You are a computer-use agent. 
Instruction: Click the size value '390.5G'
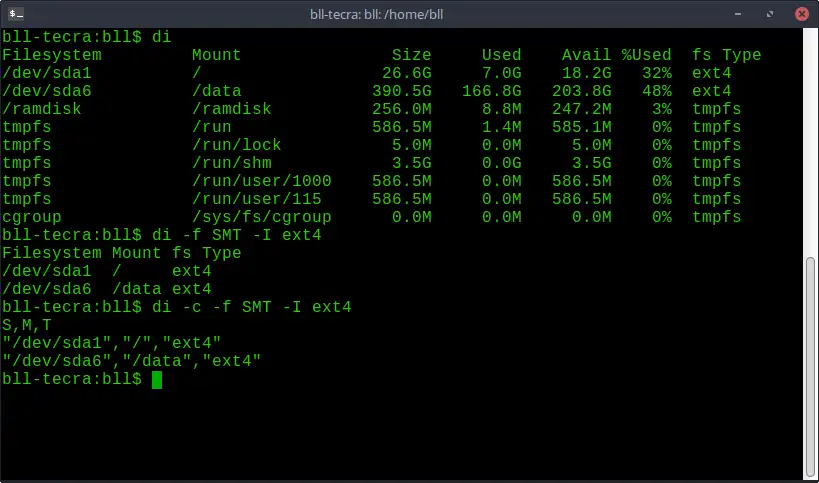pos(402,91)
